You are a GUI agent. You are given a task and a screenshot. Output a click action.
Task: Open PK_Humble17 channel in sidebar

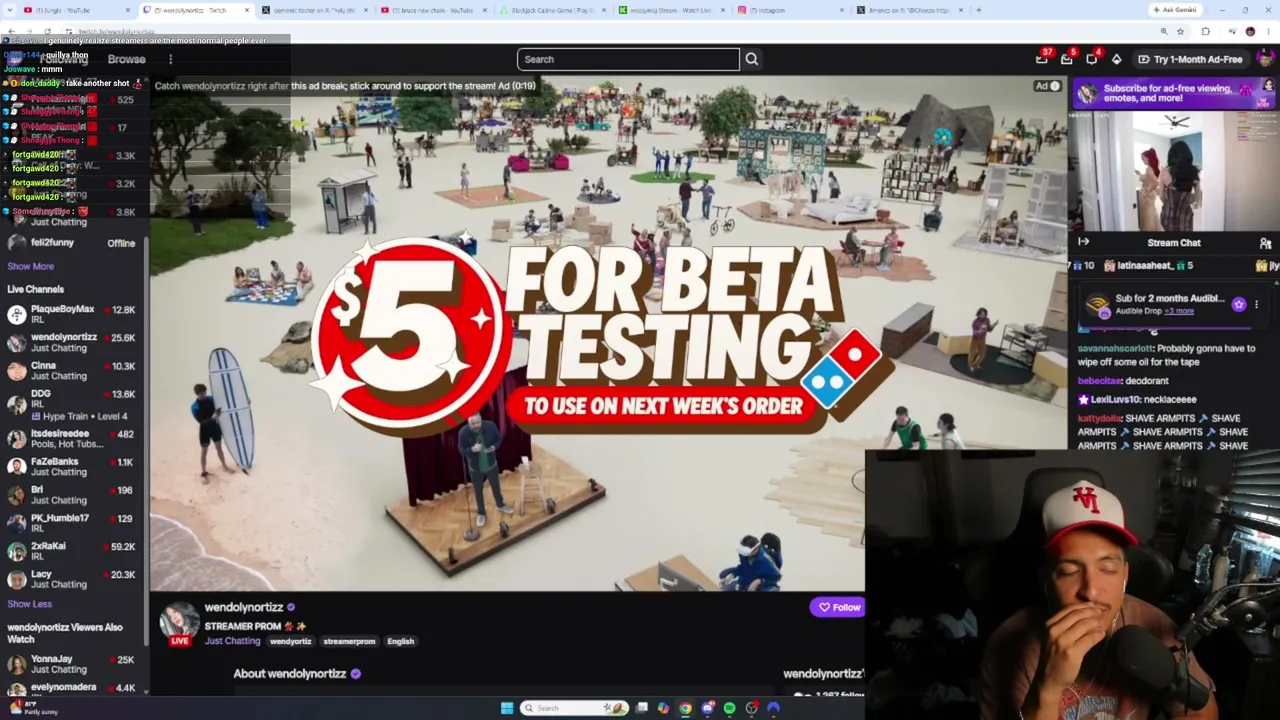click(74, 523)
